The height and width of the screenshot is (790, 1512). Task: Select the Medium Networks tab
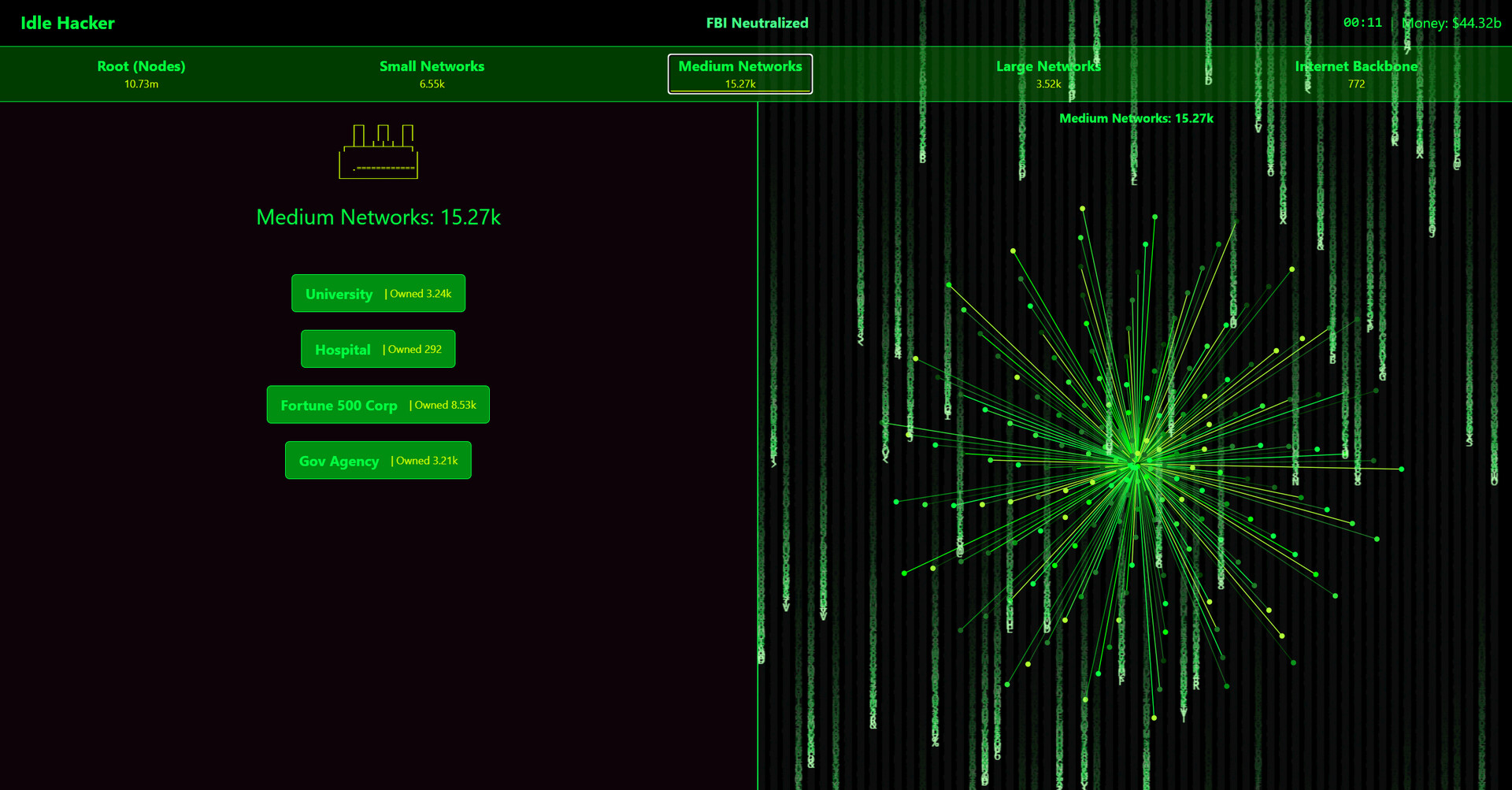coord(739,74)
